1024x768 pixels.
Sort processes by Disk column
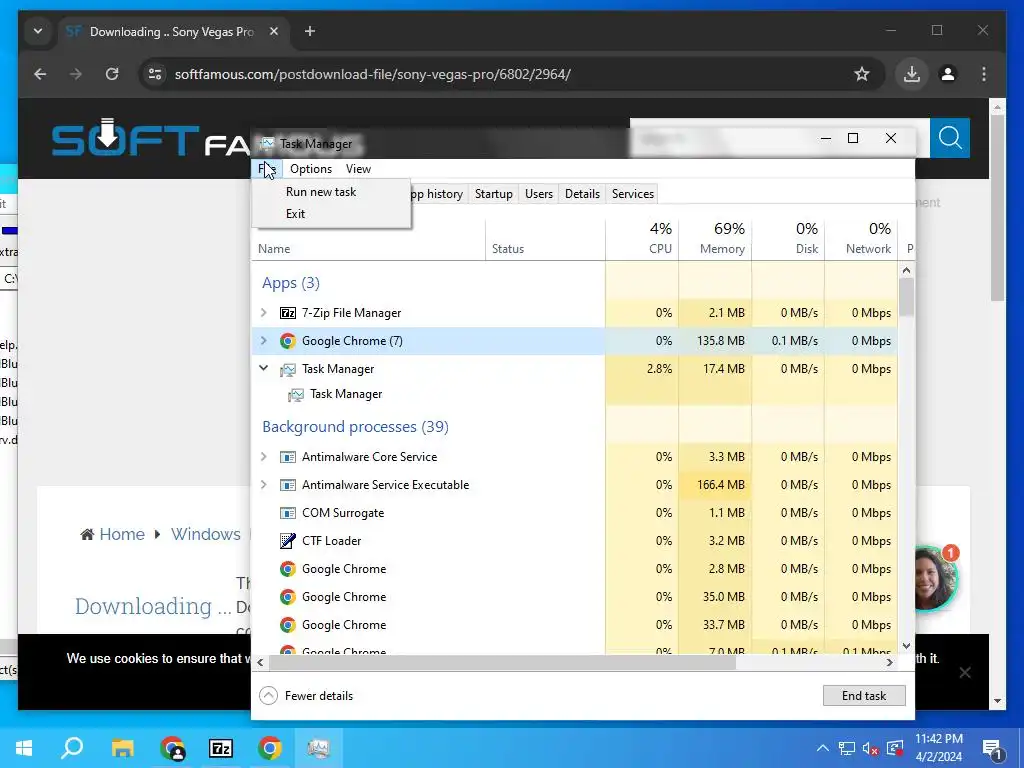pyautogui.click(x=788, y=240)
